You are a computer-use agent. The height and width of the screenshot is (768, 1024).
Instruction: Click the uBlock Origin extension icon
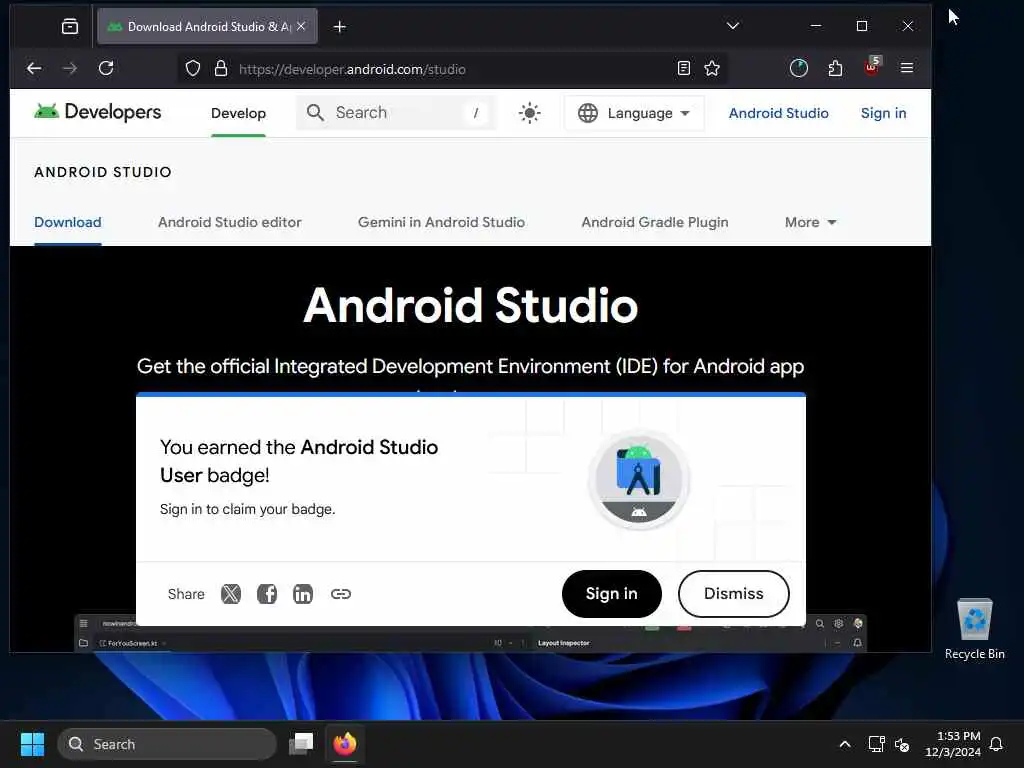tap(872, 66)
